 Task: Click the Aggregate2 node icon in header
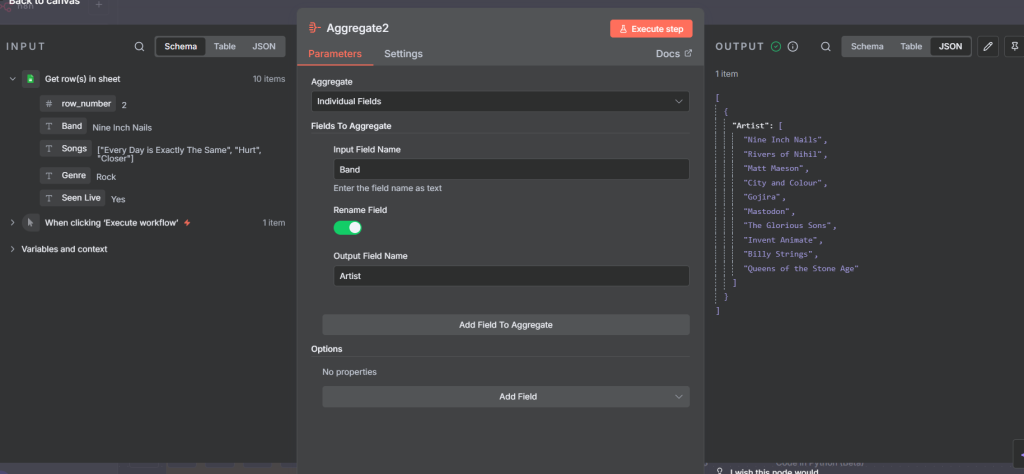[315, 28]
